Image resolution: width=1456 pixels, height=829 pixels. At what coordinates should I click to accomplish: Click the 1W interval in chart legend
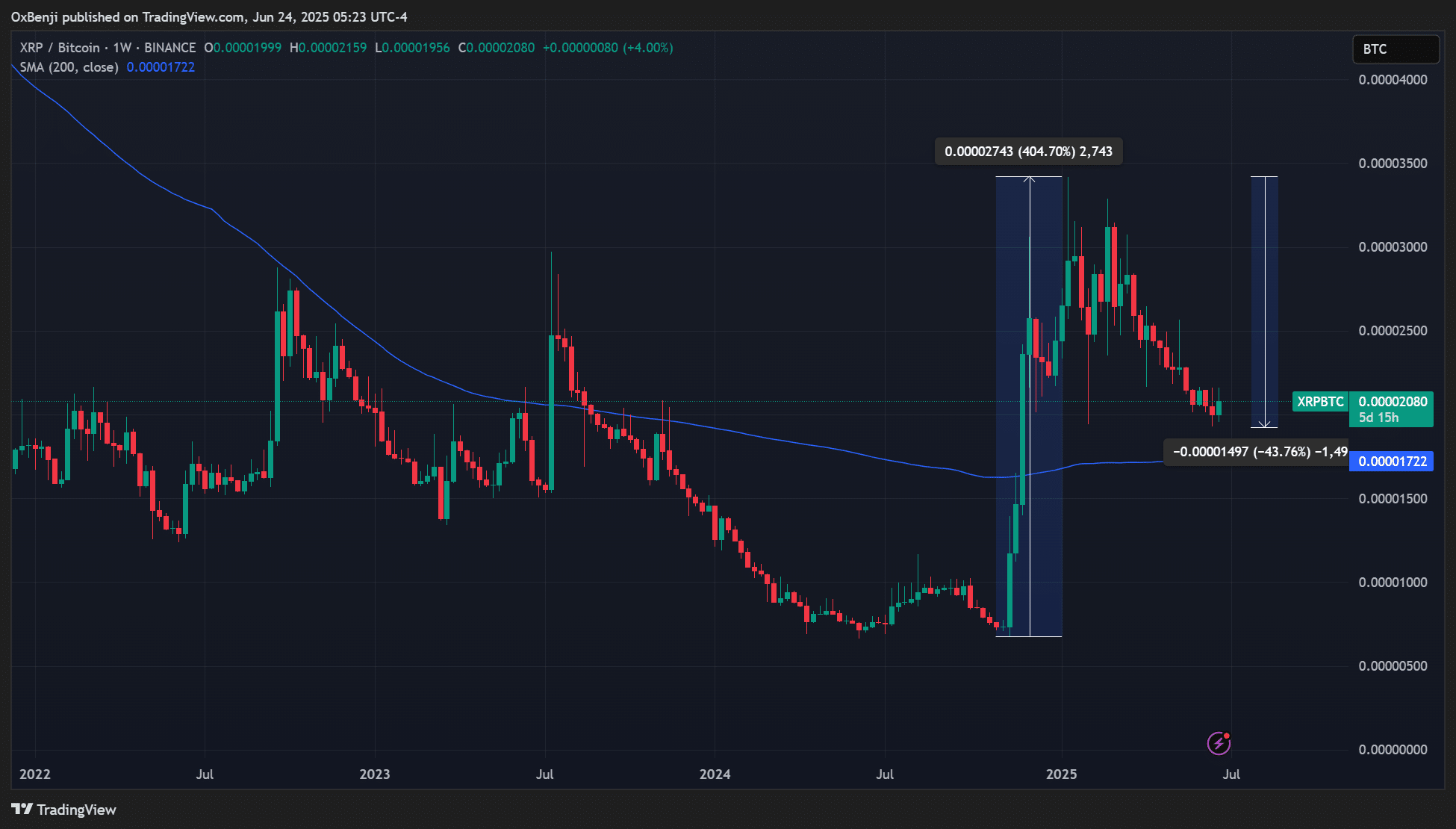[x=122, y=48]
